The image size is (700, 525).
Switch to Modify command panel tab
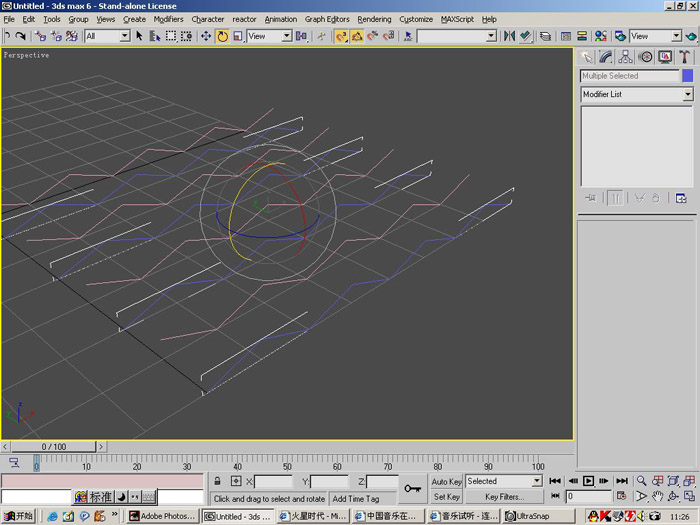point(606,57)
